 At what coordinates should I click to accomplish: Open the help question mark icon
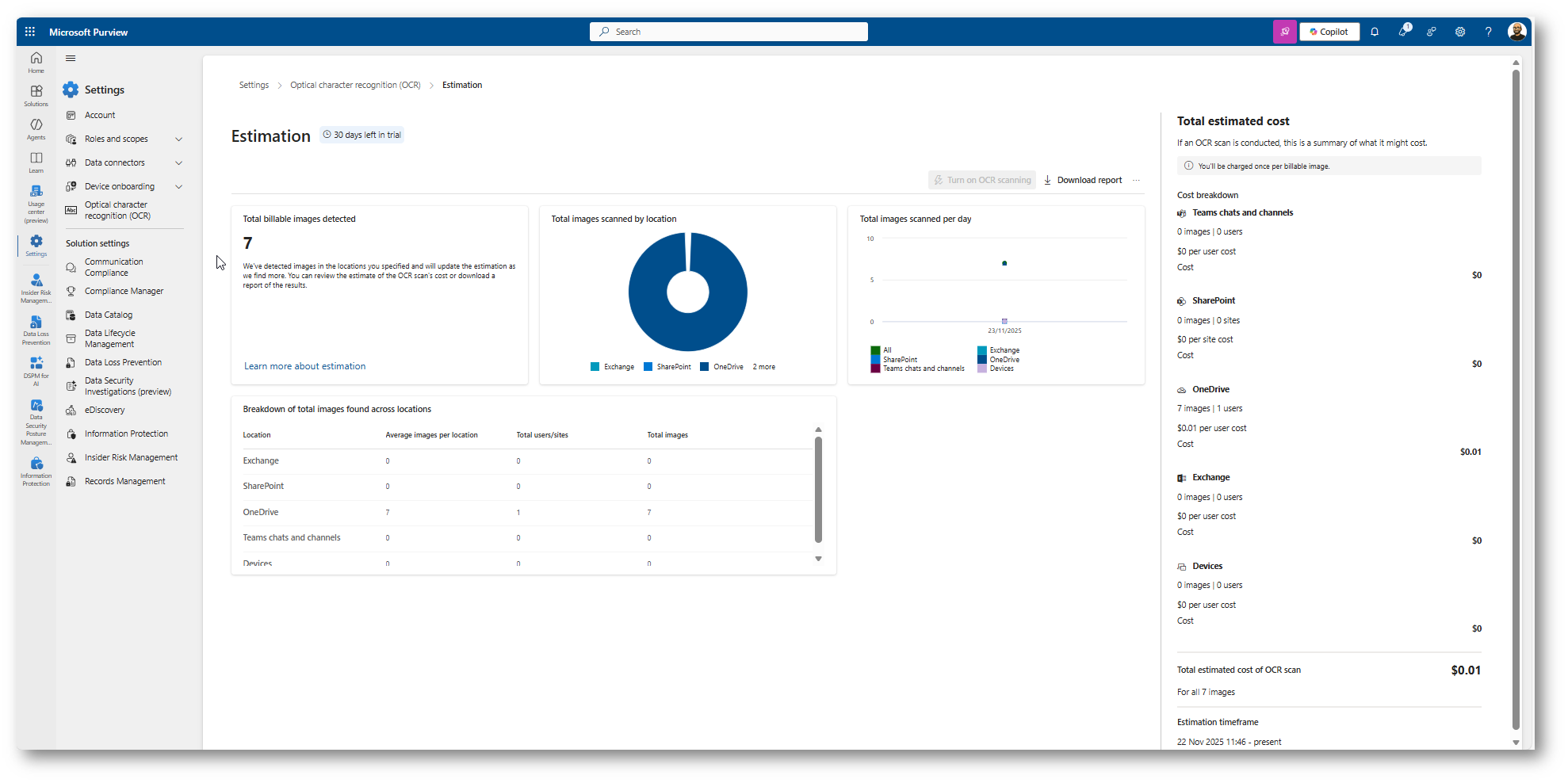[x=1488, y=32]
